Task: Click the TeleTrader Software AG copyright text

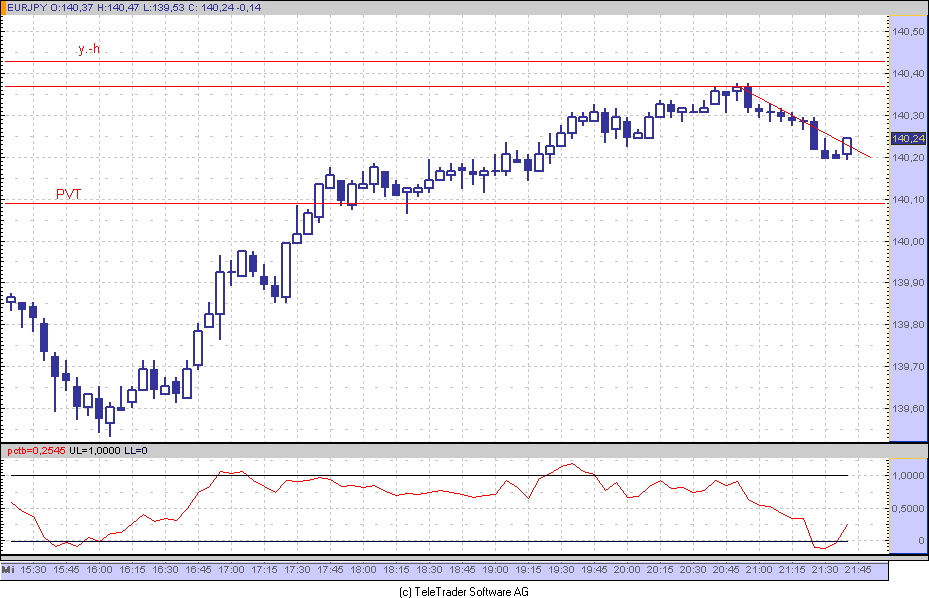Action: point(464,591)
